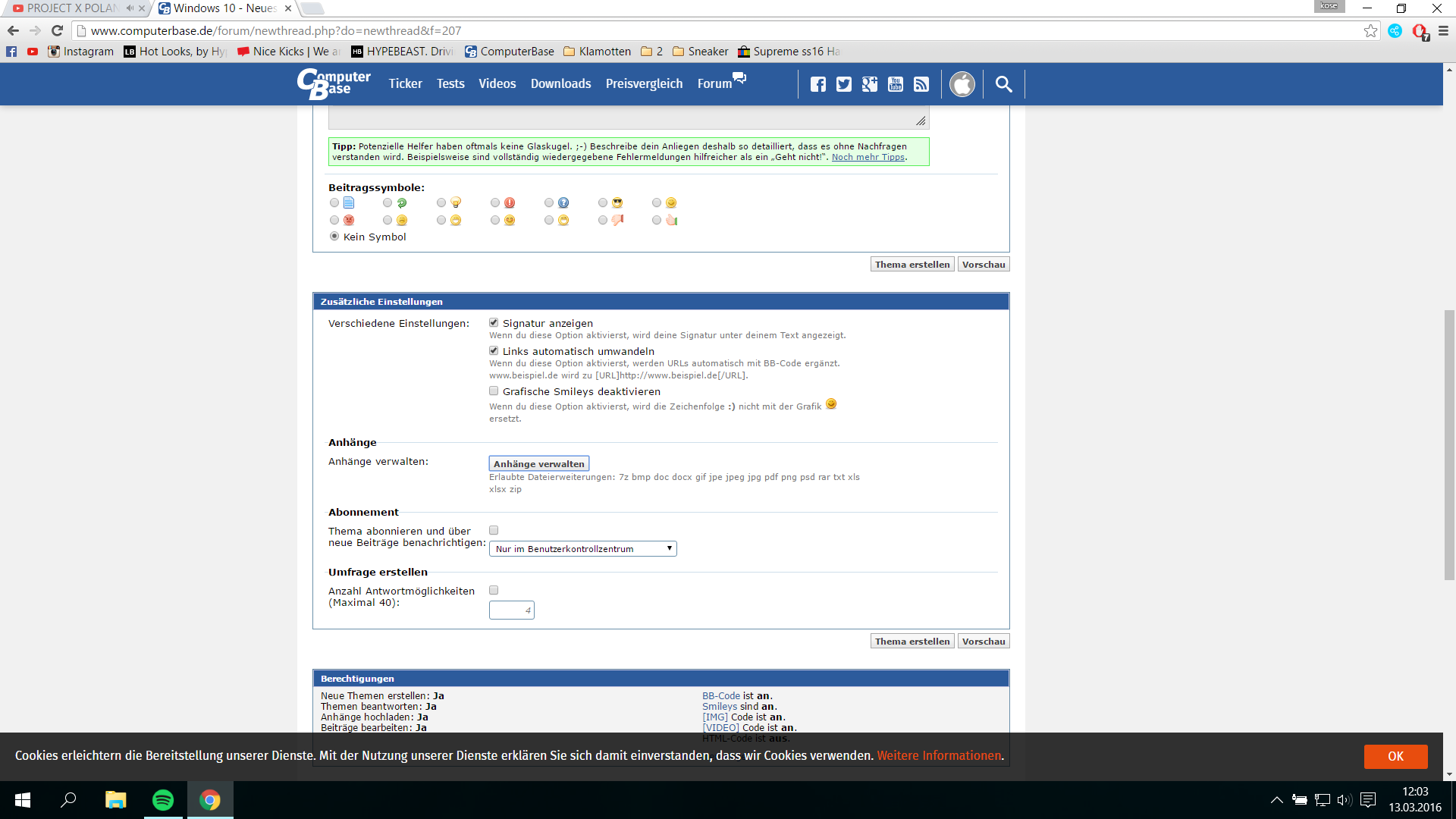The height and width of the screenshot is (819, 1456).
Task: Enable Grafische Smileys deaktivieren
Action: (494, 391)
